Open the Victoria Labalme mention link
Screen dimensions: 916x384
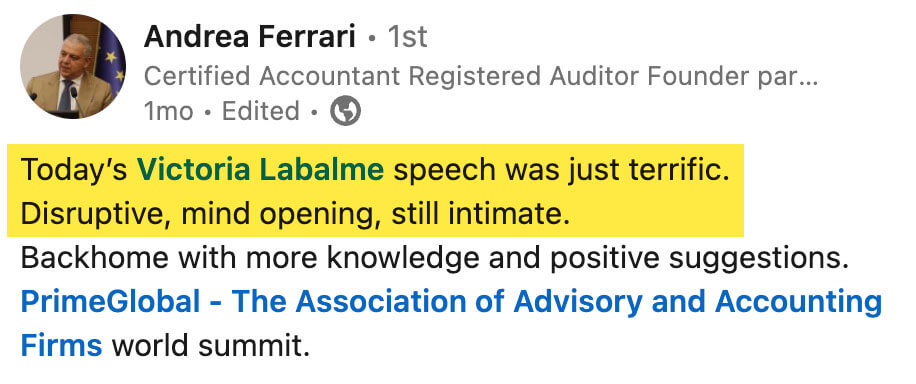[261, 170]
